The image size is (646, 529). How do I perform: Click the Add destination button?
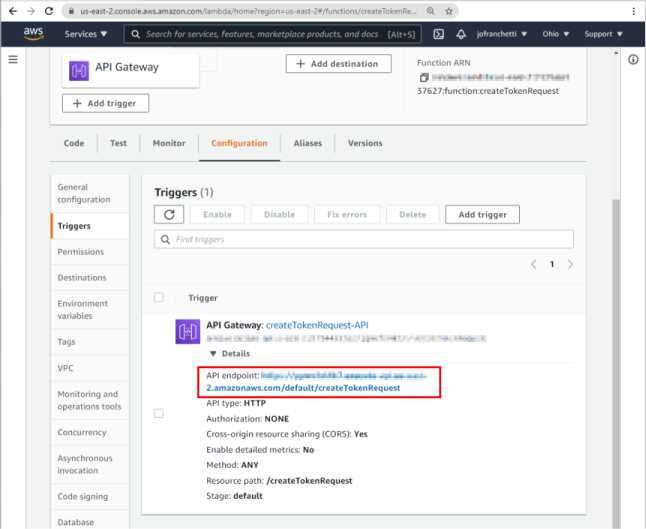pos(339,64)
